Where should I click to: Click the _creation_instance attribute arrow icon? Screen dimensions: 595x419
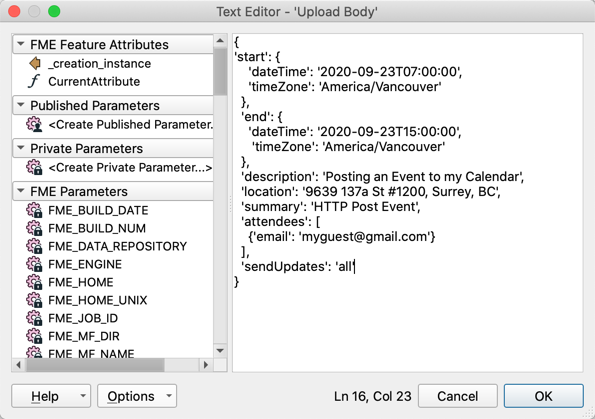click(35, 63)
